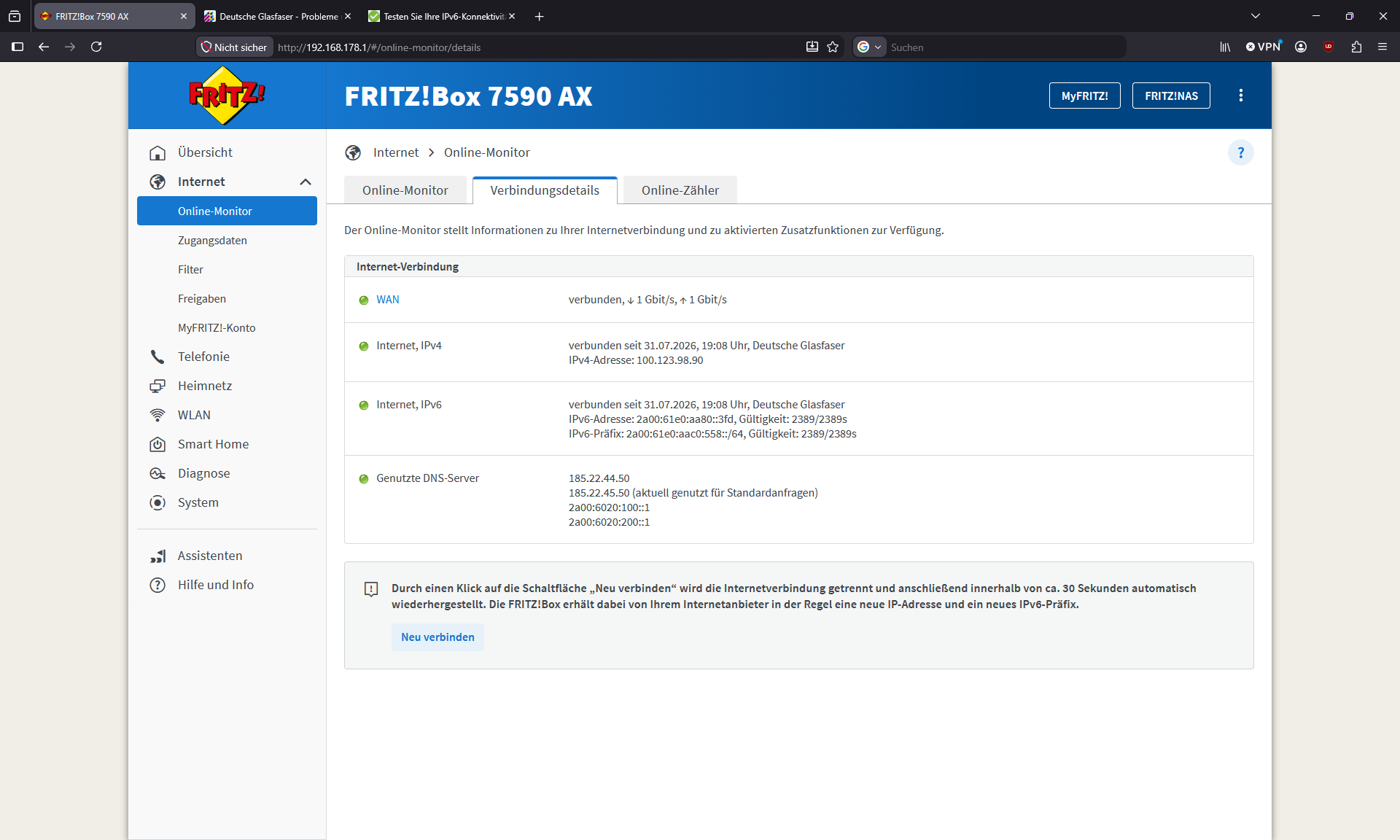Click the Heimnetz network icon

pos(157,386)
